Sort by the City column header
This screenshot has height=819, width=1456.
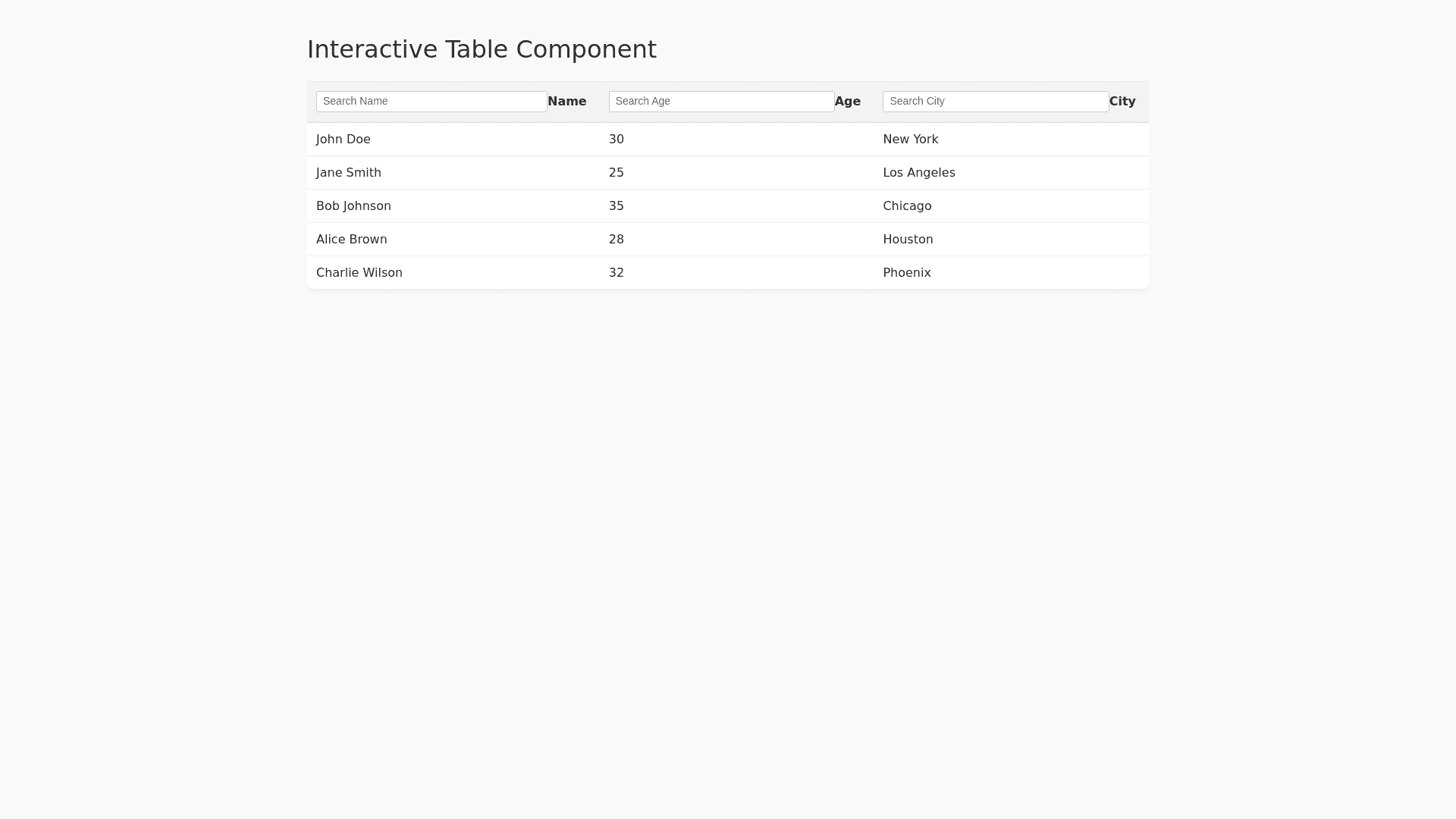tap(1122, 102)
